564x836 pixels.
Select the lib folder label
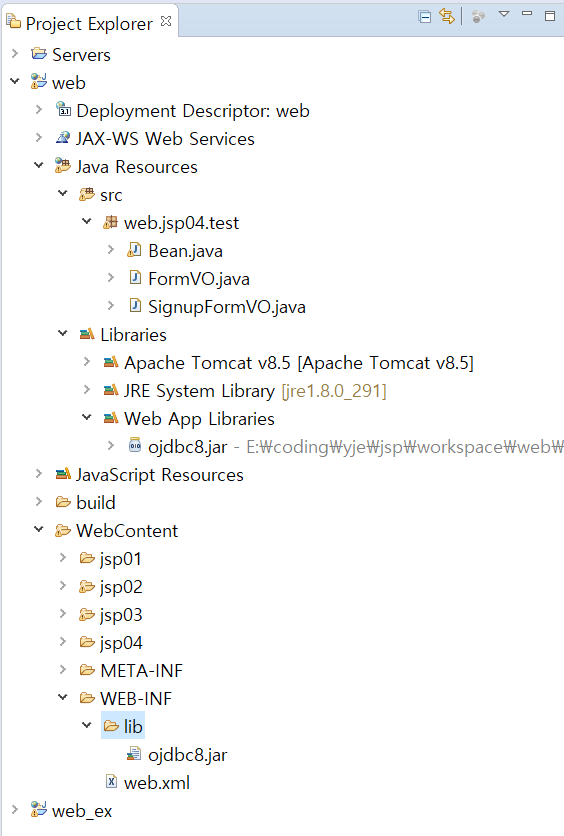pyautogui.click(x=133, y=726)
